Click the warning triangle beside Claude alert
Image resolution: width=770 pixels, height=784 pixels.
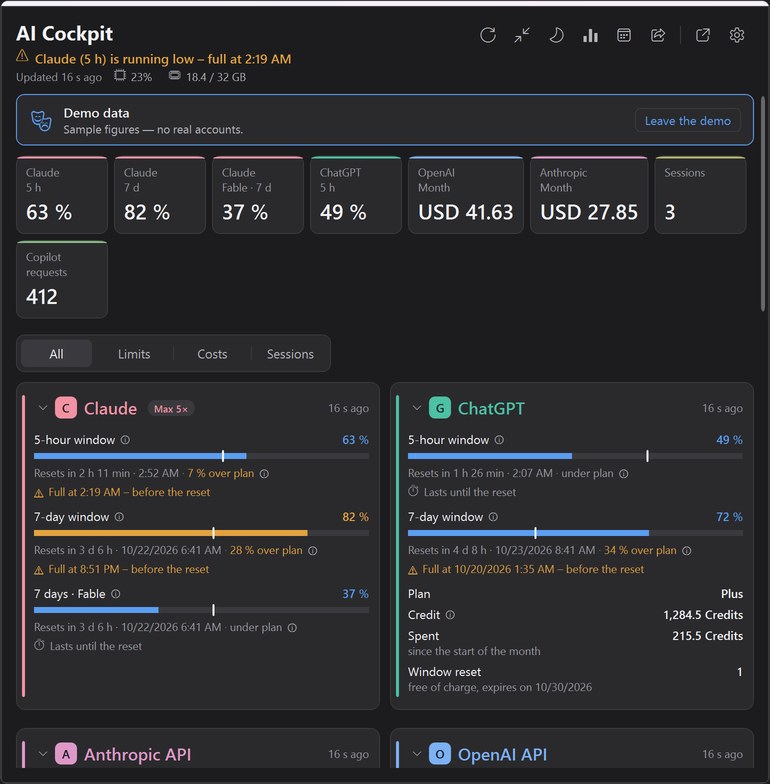pyautogui.click(x=22, y=56)
